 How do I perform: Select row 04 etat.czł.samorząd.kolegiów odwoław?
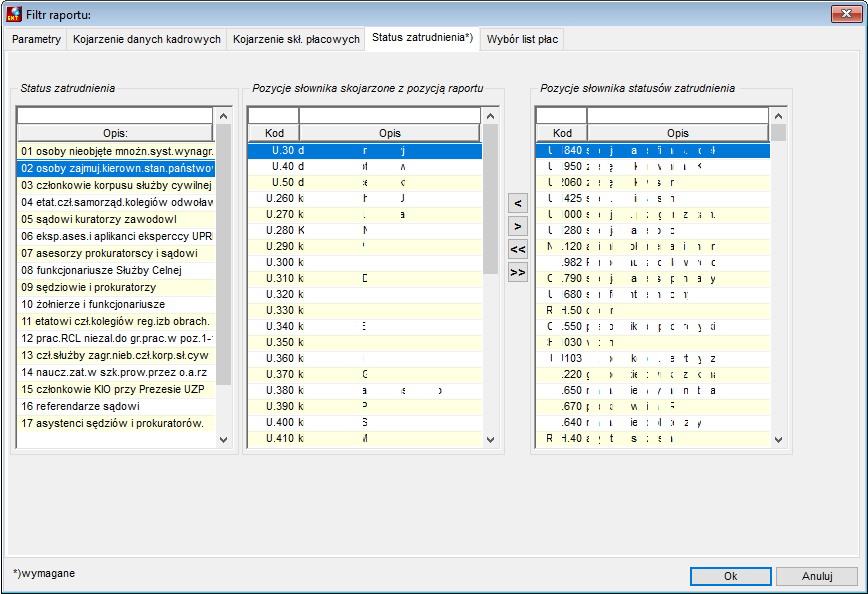(116, 202)
